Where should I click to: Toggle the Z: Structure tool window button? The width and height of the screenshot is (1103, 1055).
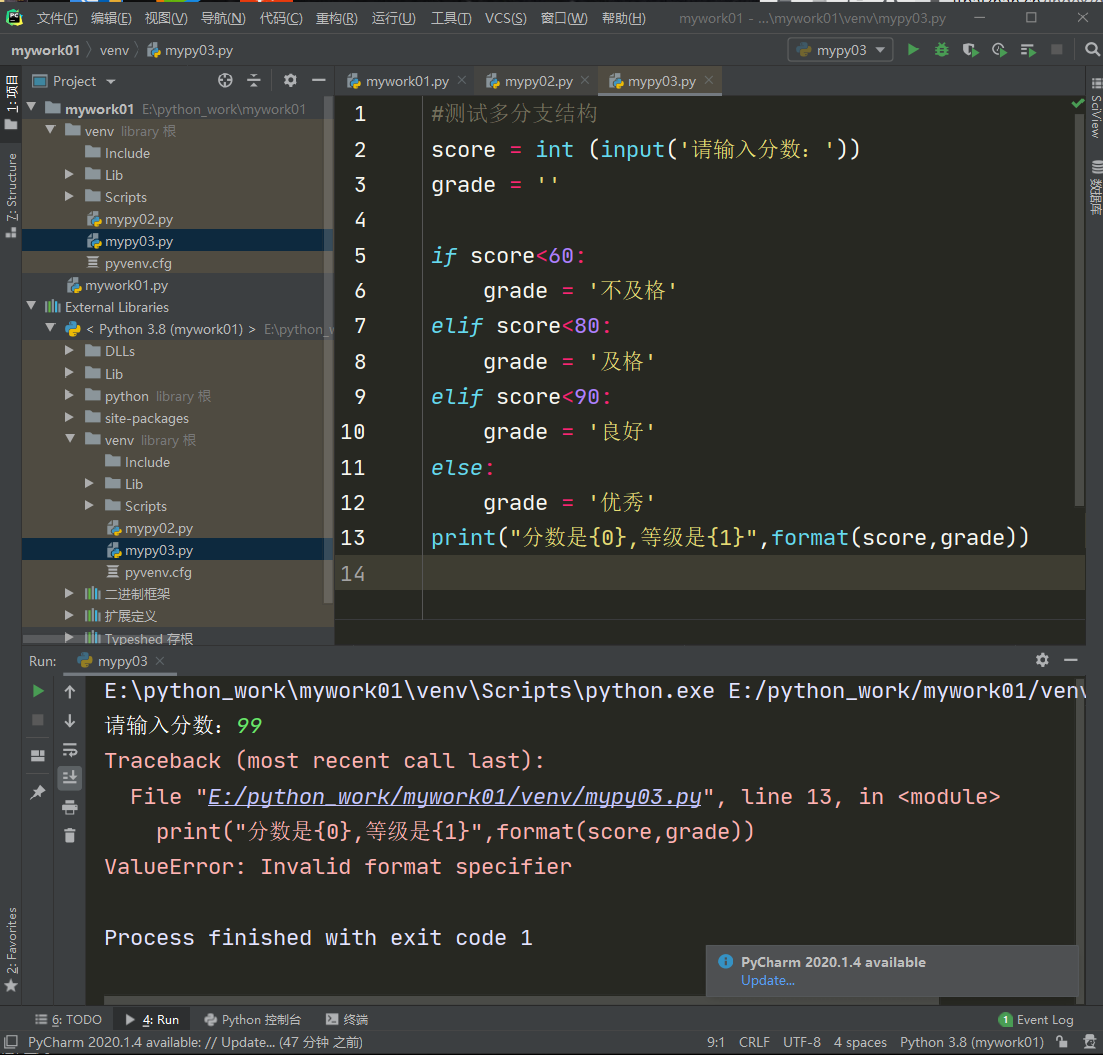11,195
